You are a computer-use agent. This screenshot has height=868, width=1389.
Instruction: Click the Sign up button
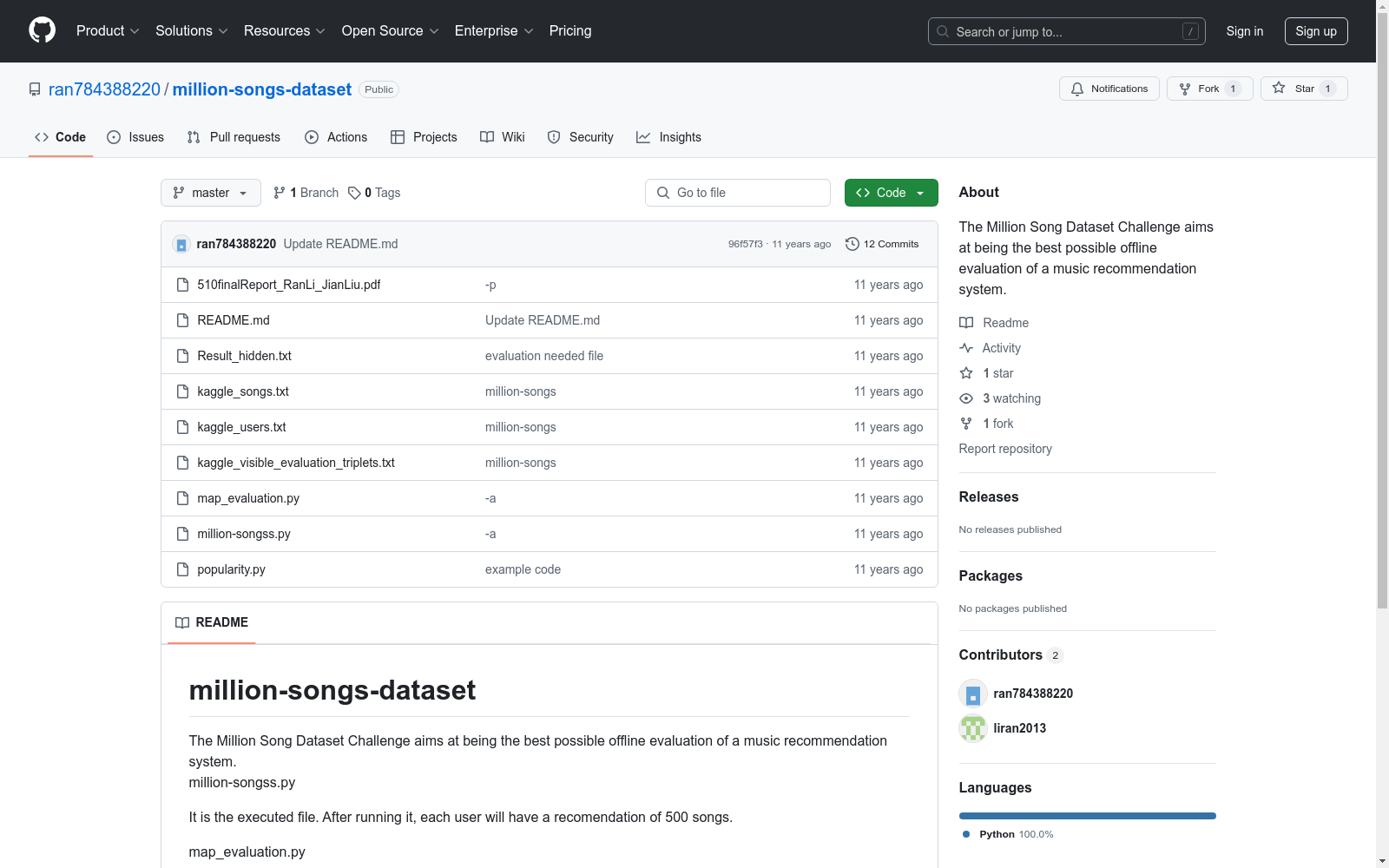click(1316, 31)
